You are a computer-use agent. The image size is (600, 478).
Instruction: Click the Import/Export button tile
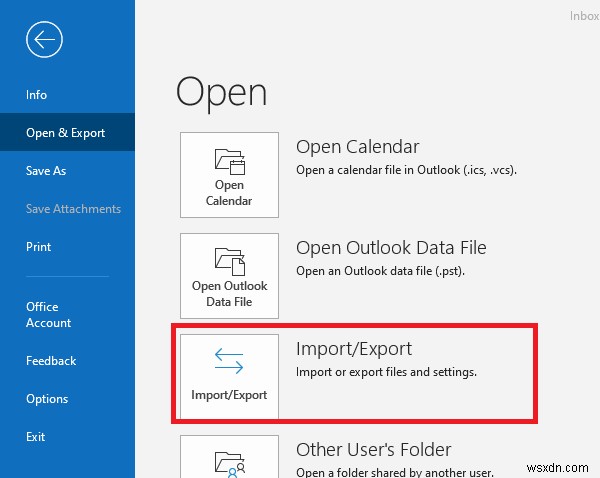(x=229, y=377)
